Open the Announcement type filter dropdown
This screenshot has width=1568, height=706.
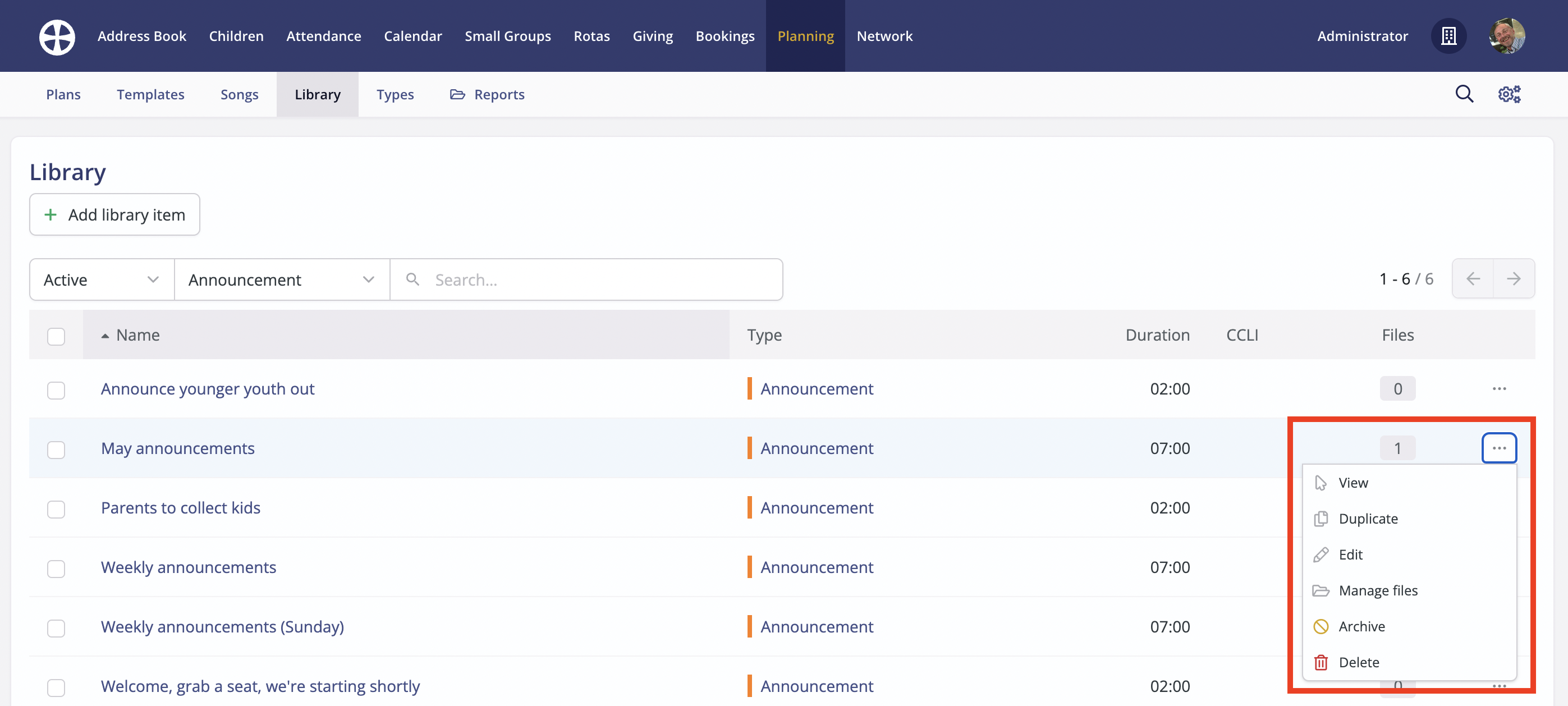[x=281, y=280]
